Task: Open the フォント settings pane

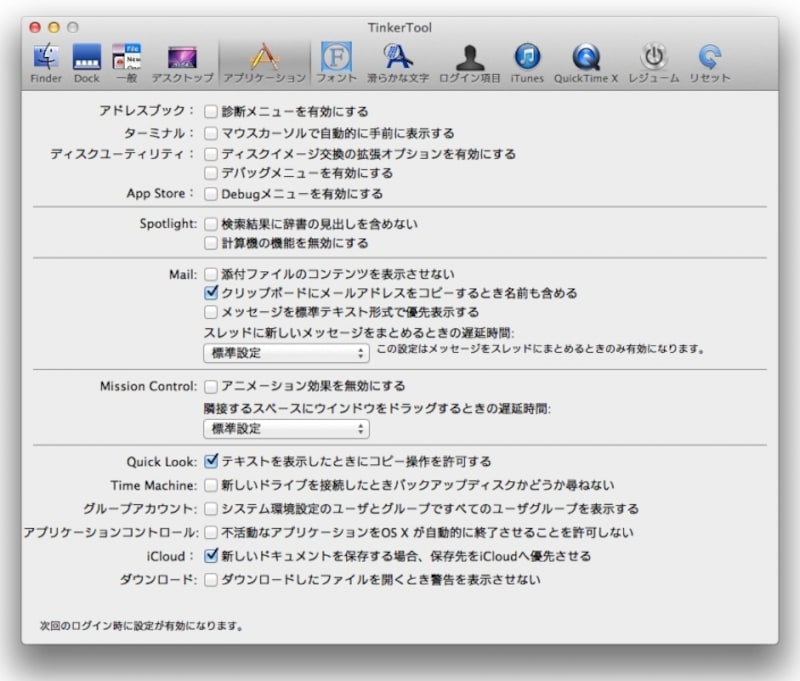Action: [x=337, y=62]
